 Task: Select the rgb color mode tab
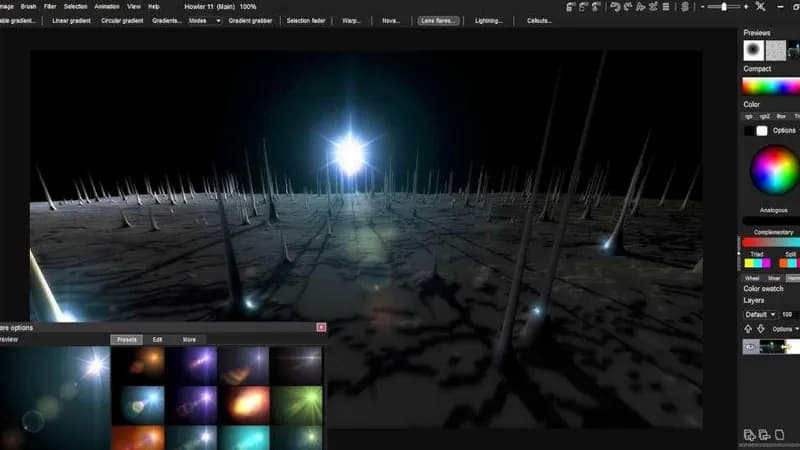pyautogui.click(x=748, y=116)
